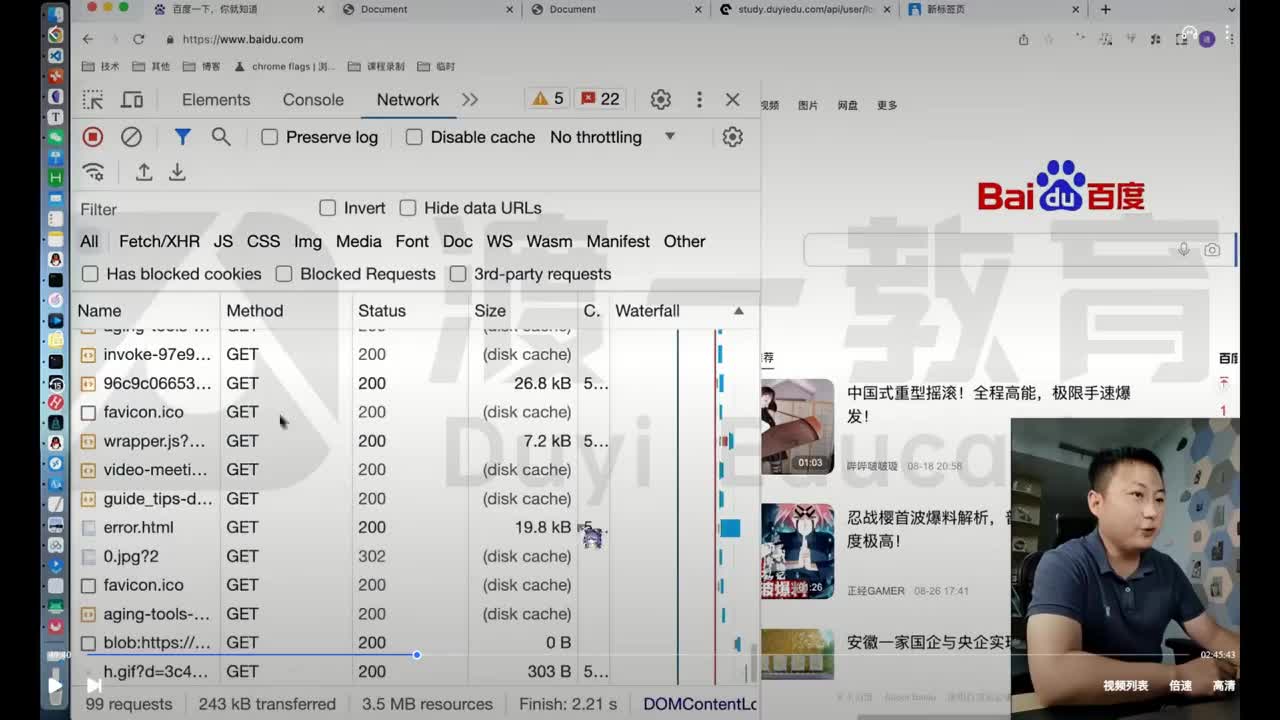
Task: Enable the Preserve log checkbox
Action: (x=270, y=137)
